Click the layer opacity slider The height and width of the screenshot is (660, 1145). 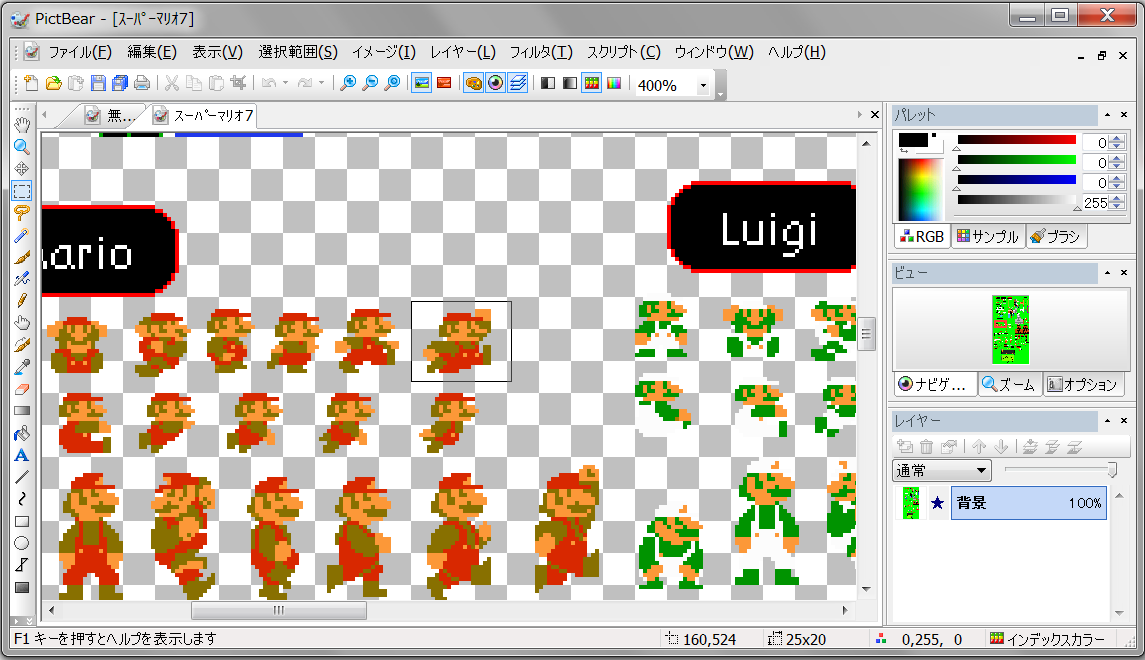[1060, 470]
